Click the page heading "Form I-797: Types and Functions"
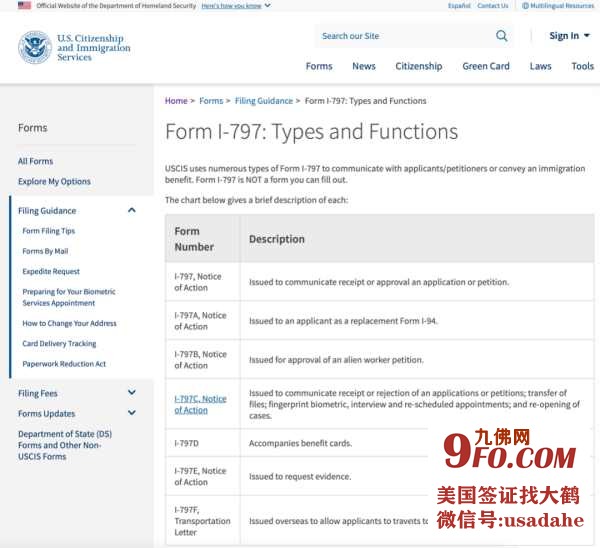 point(311,132)
